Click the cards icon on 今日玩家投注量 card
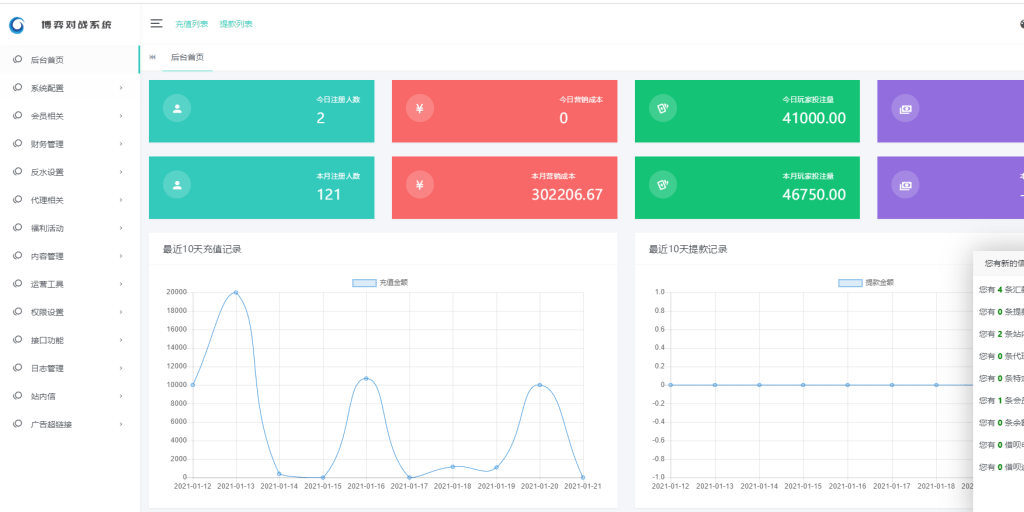 click(x=663, y=108)
